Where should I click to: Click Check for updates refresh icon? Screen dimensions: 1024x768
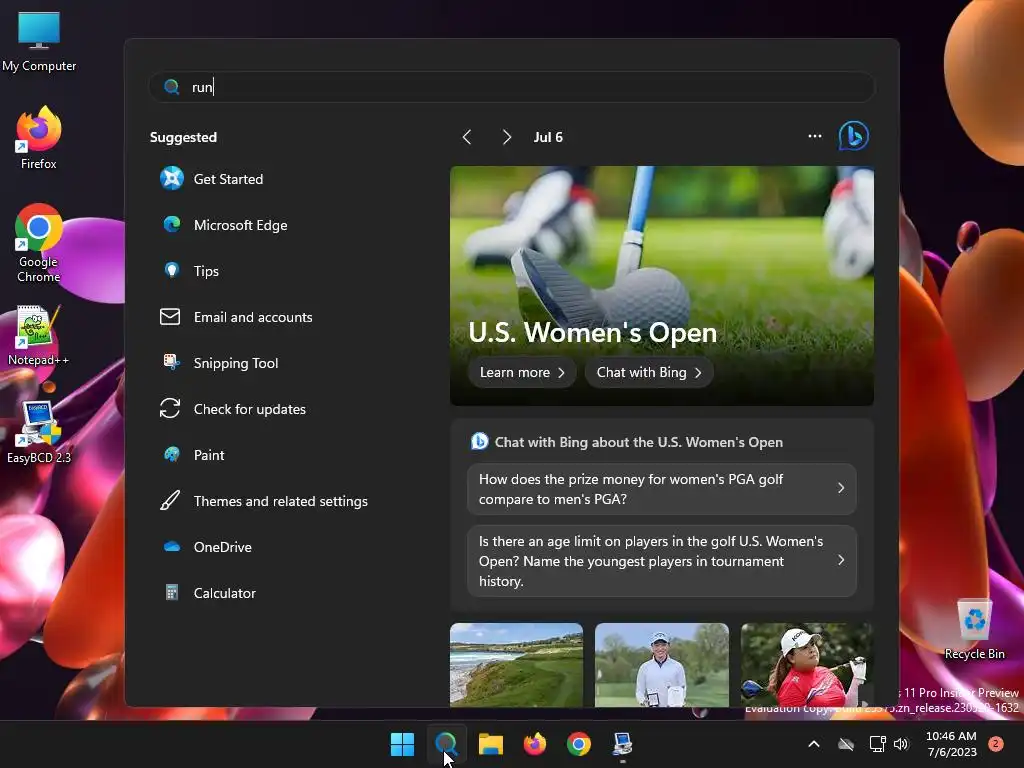point(170,409)
